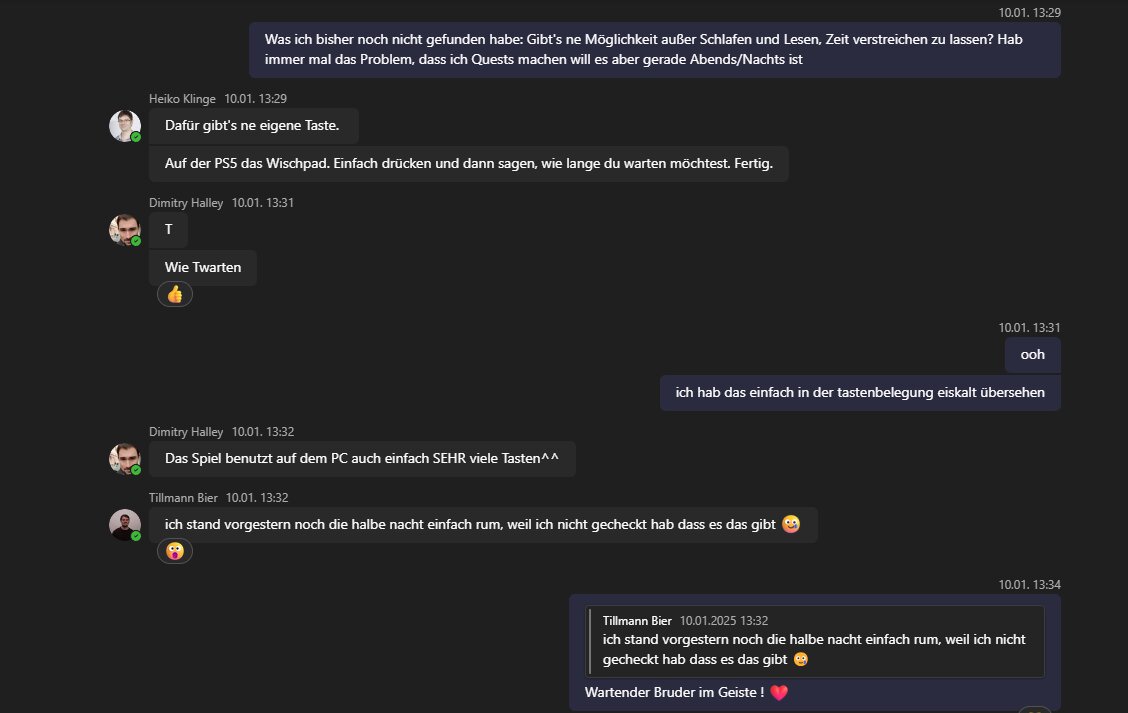This screenshot has height=713, width=1128.
Task: Click Heiko Klinge's profile avatar
Action: point(124,125)
